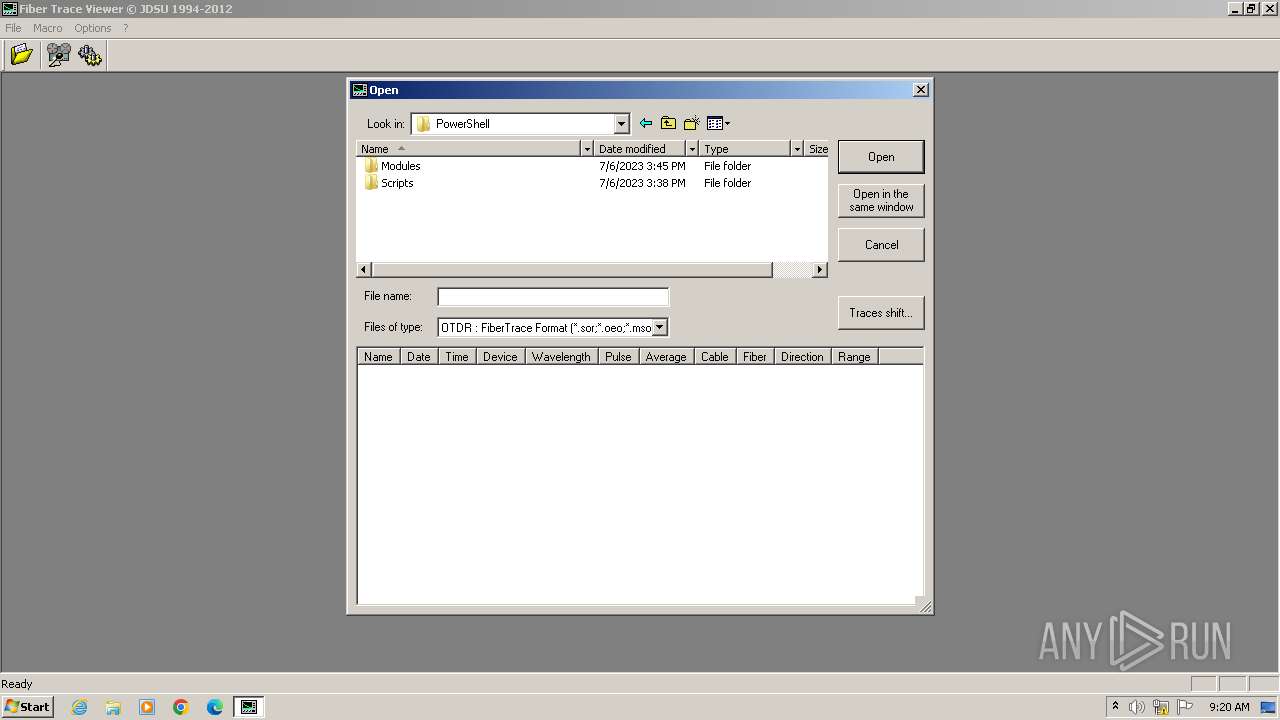
Task: Click trace list Cable column header
Action: click(x=715, y=357)
